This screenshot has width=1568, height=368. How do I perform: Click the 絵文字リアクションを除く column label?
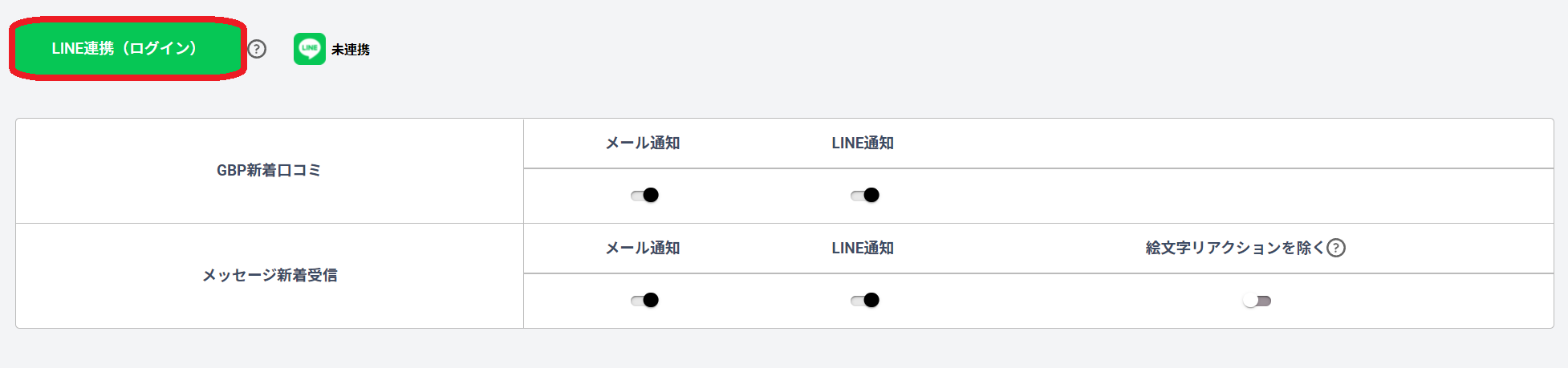pos(1234,248)
